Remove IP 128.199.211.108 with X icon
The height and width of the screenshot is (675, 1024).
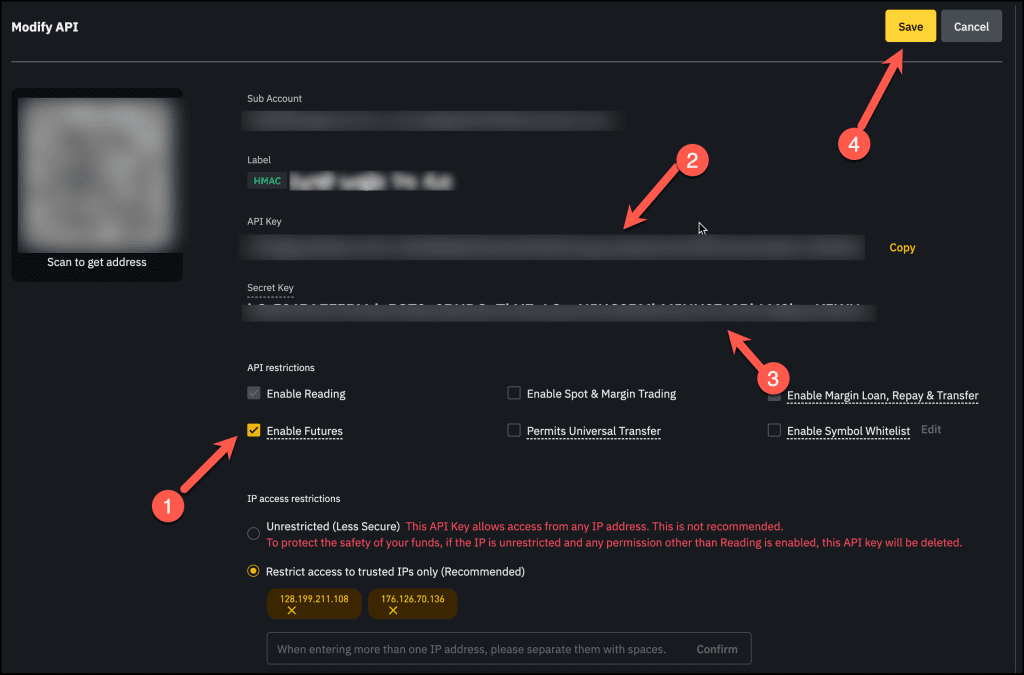click(292, 610)
